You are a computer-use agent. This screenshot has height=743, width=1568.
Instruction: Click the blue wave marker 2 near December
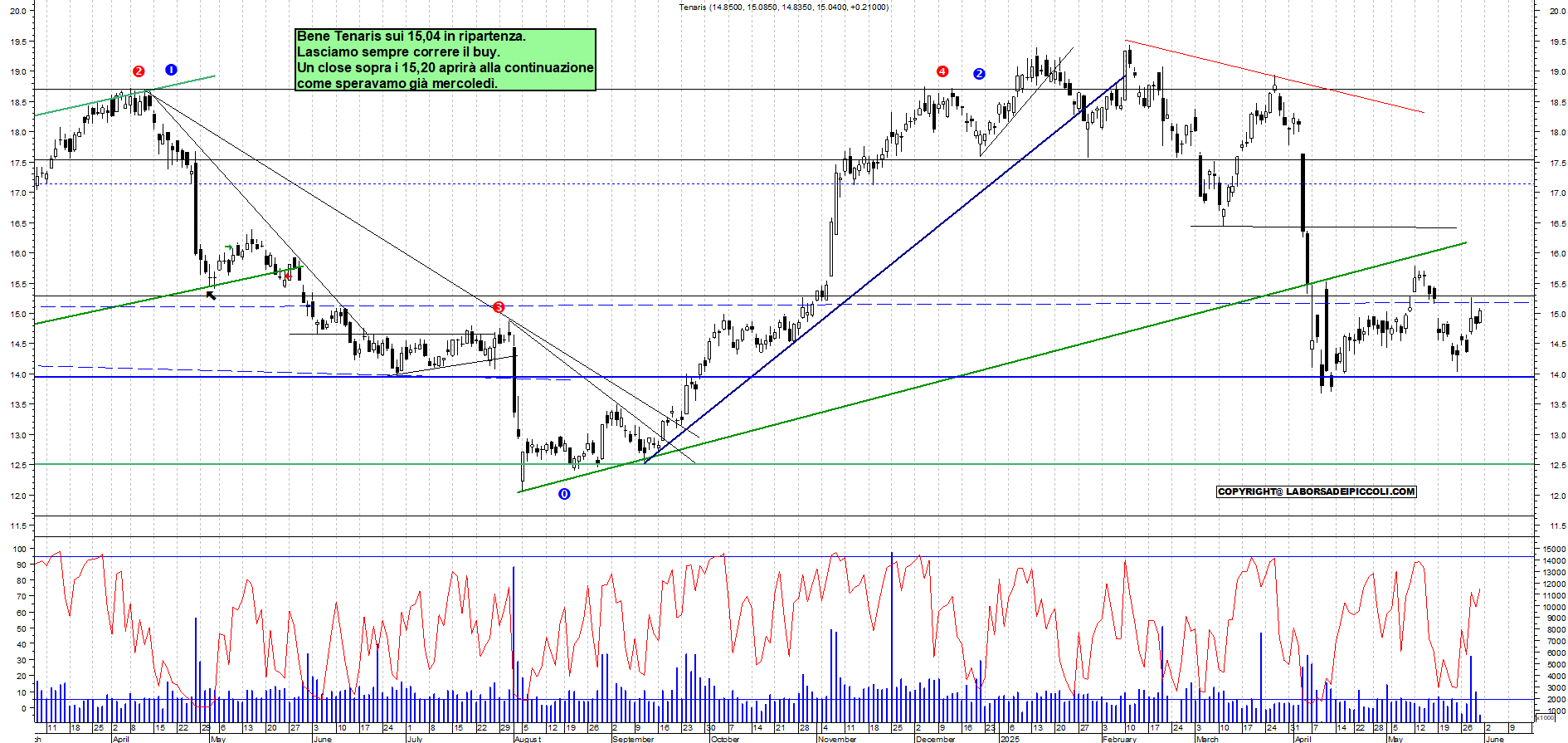[x=979, y=74]
